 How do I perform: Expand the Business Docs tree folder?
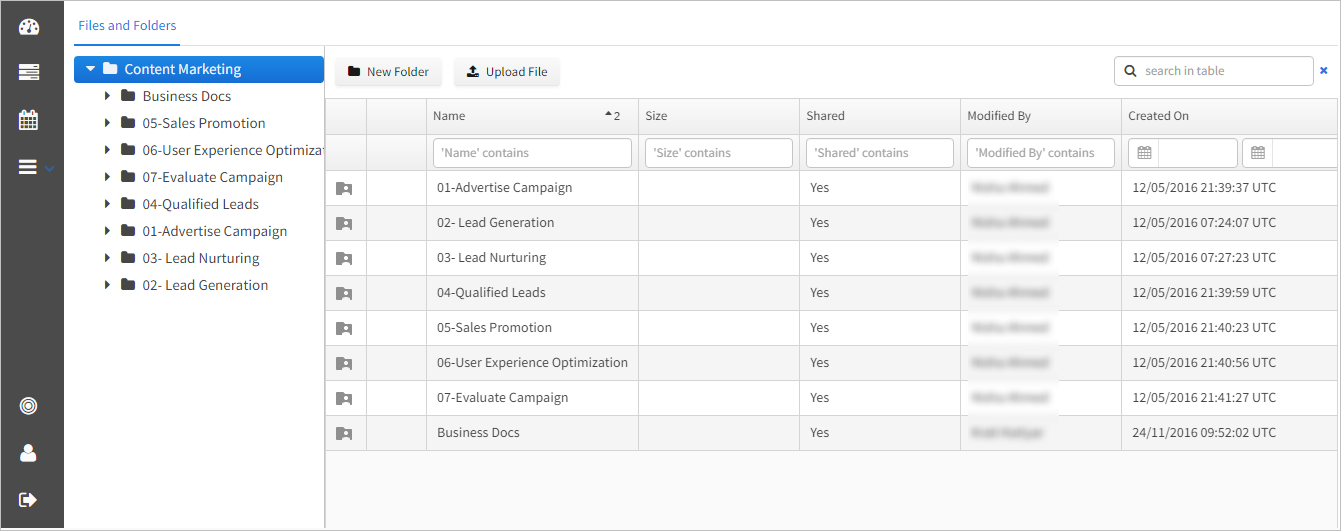108,96
